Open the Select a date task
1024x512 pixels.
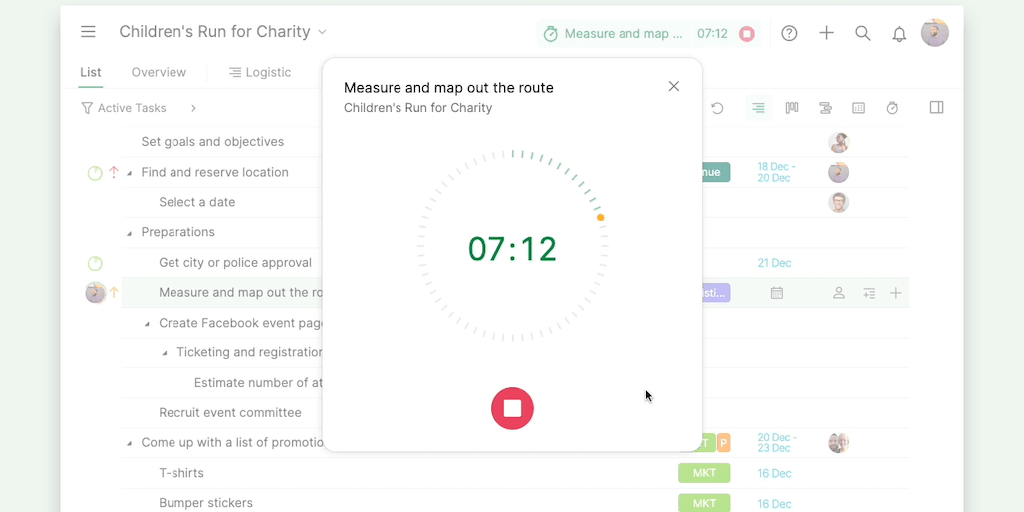point(197,202)
